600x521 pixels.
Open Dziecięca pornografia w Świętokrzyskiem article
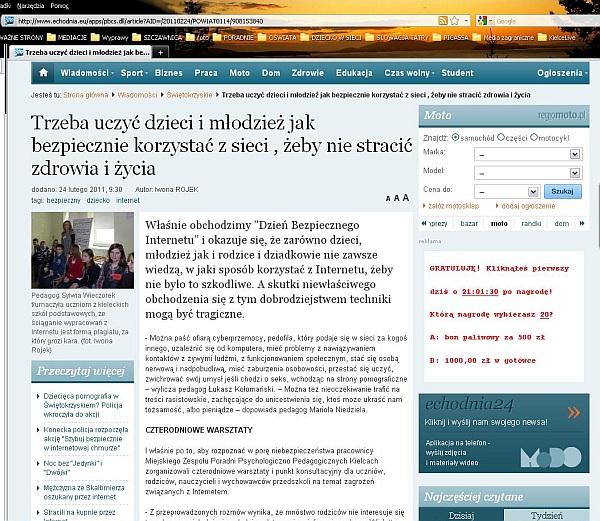[83, 405]
